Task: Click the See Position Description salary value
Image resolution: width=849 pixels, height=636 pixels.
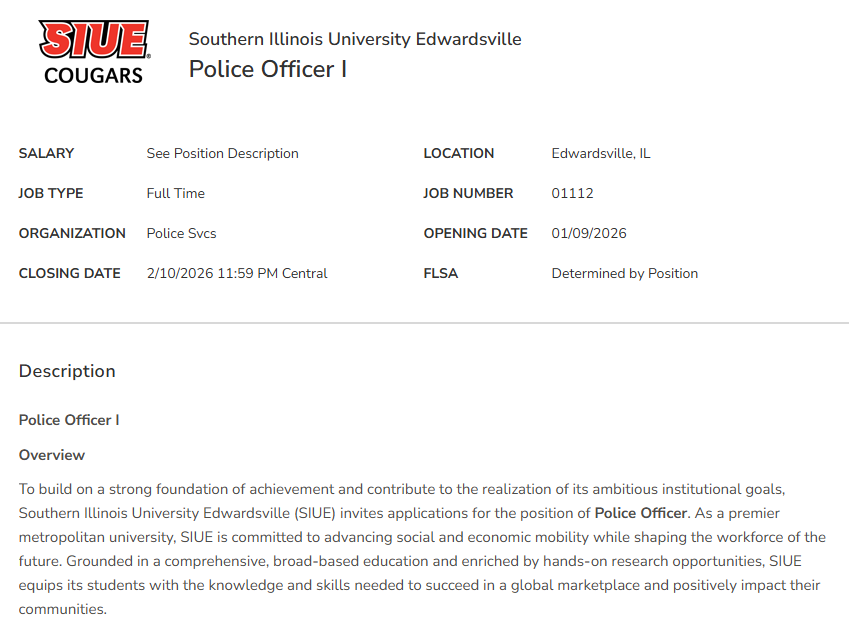Action: click(x=222, y=153)
